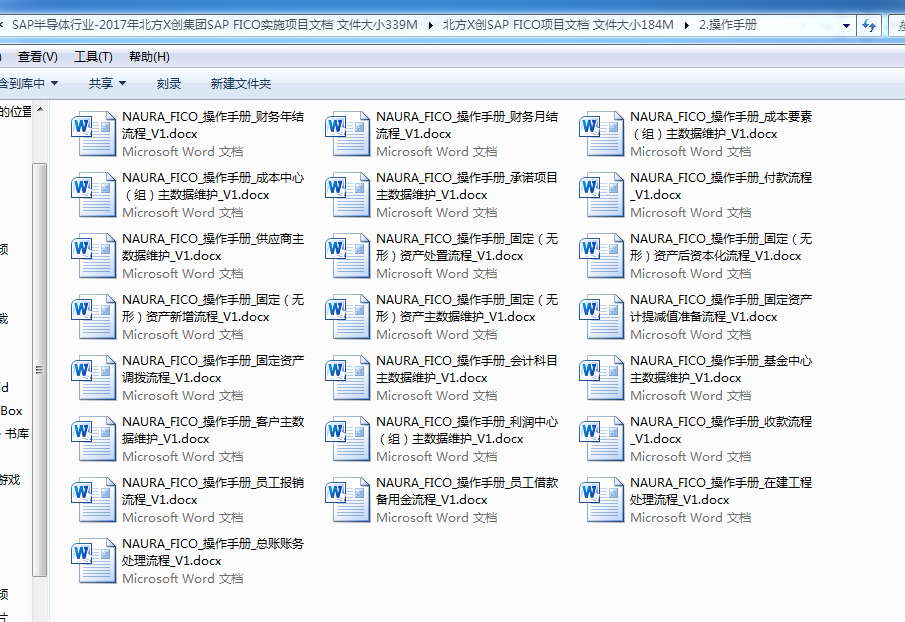Click the navigation pane scrollbar thumb
The height and width of the screenshot is (622, 905).
[x=40, y=369]
